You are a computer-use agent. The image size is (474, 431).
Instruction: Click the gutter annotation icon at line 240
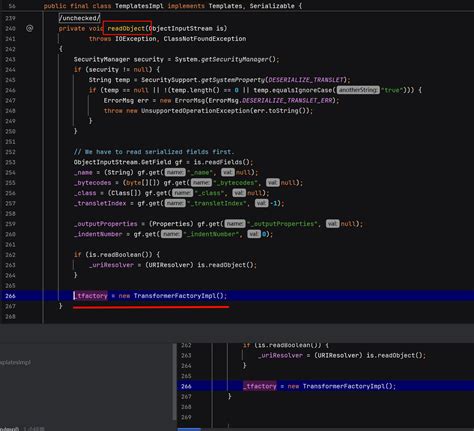click(x=30, y=28)
